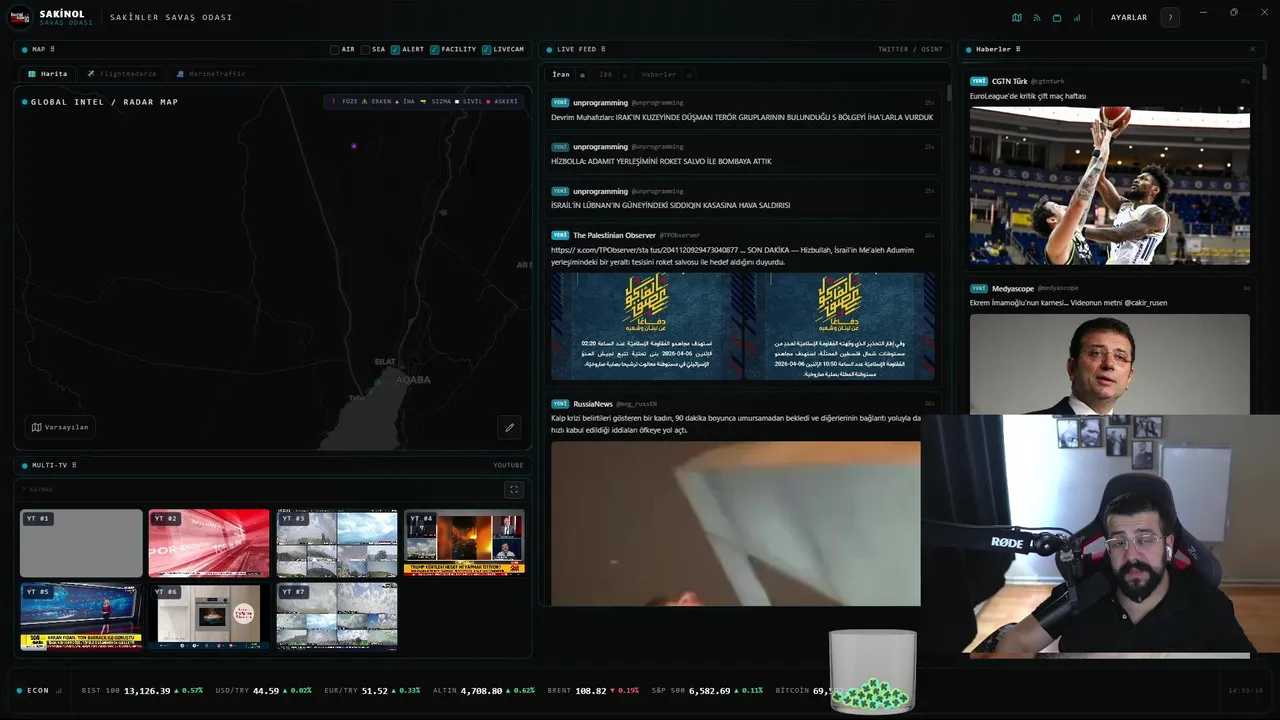
Task: Open the EuroLeague basketball image
Action: [x=1110, y=185]
